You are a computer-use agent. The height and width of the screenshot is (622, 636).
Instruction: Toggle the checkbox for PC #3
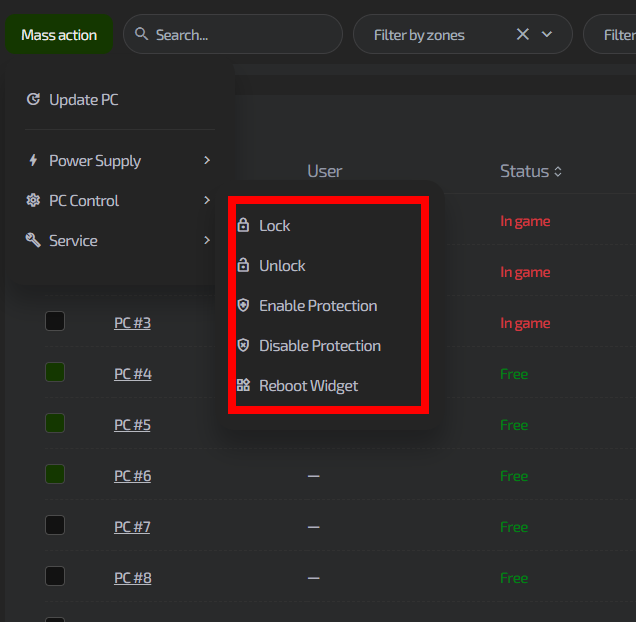click(x=55, y=322)
